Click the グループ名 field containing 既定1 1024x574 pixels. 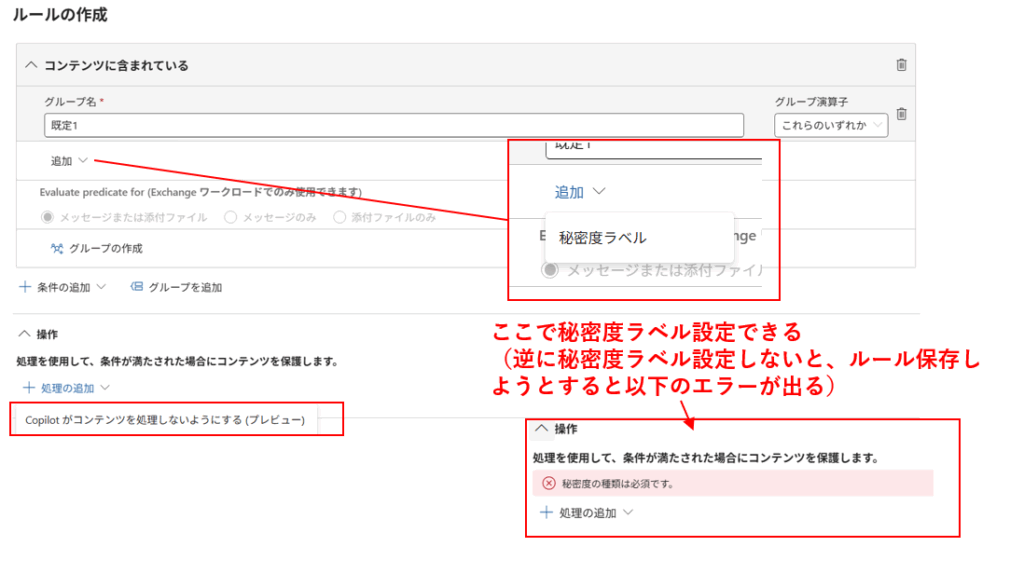(394, 125)
